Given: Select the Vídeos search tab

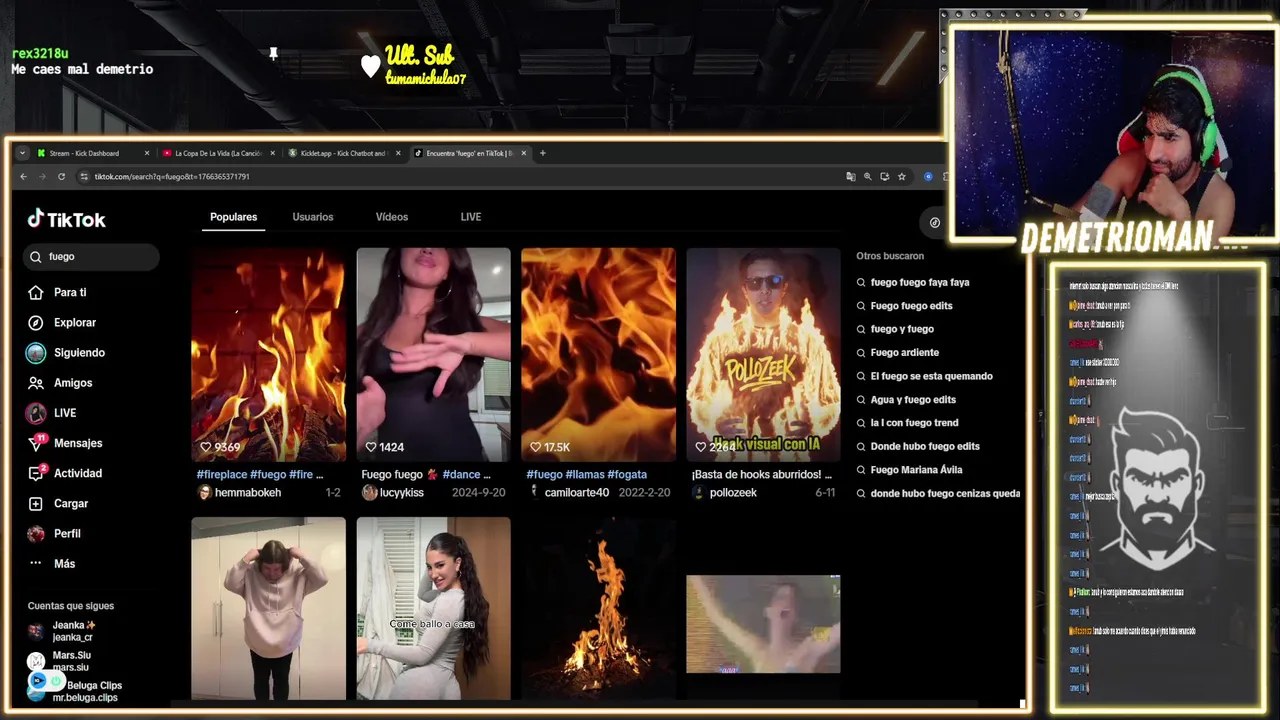Looking at the screenshot, I should tap(392, 217).
